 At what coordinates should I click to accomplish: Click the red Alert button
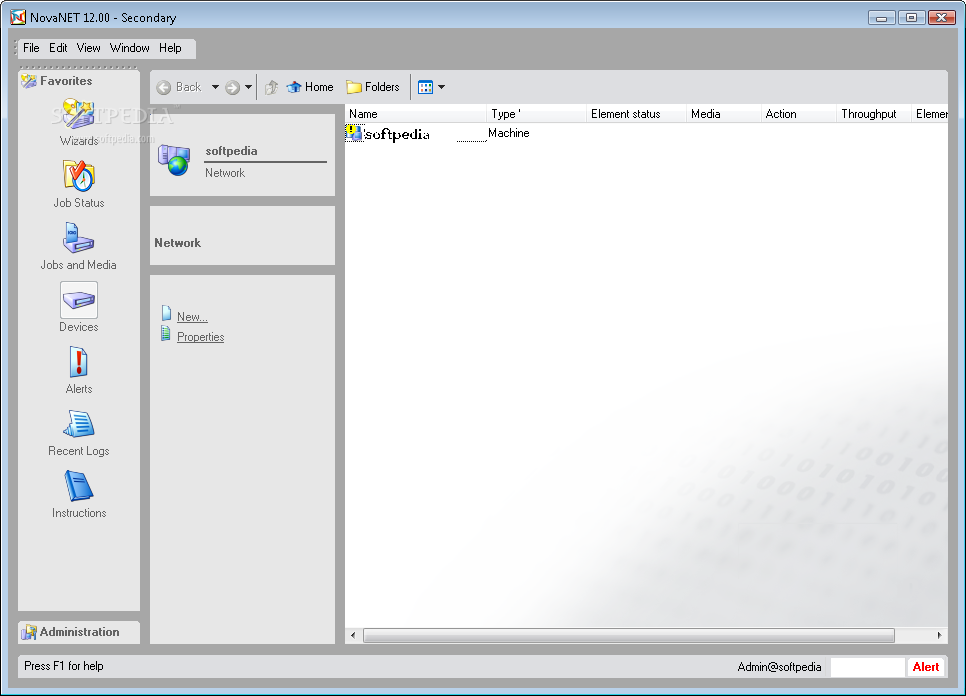click(925, 666)
